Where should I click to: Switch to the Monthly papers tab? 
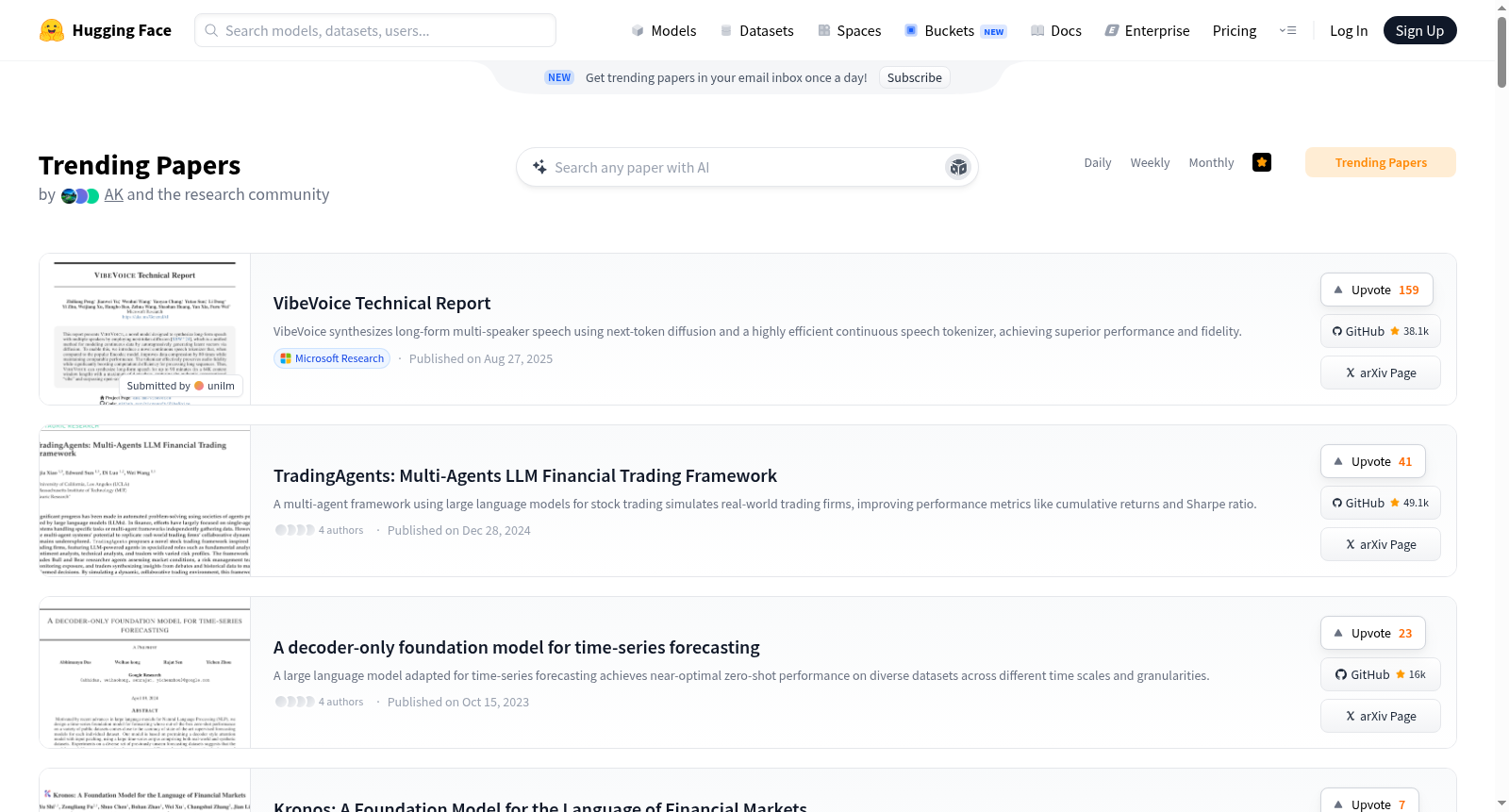[x=1211, y=162]
